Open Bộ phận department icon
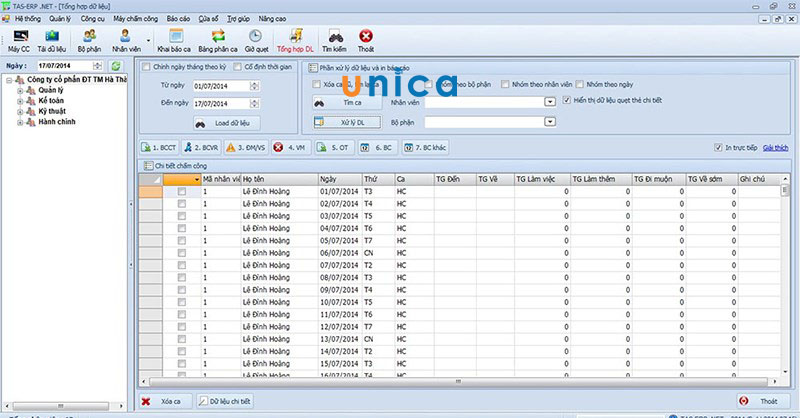 point(89,40)
